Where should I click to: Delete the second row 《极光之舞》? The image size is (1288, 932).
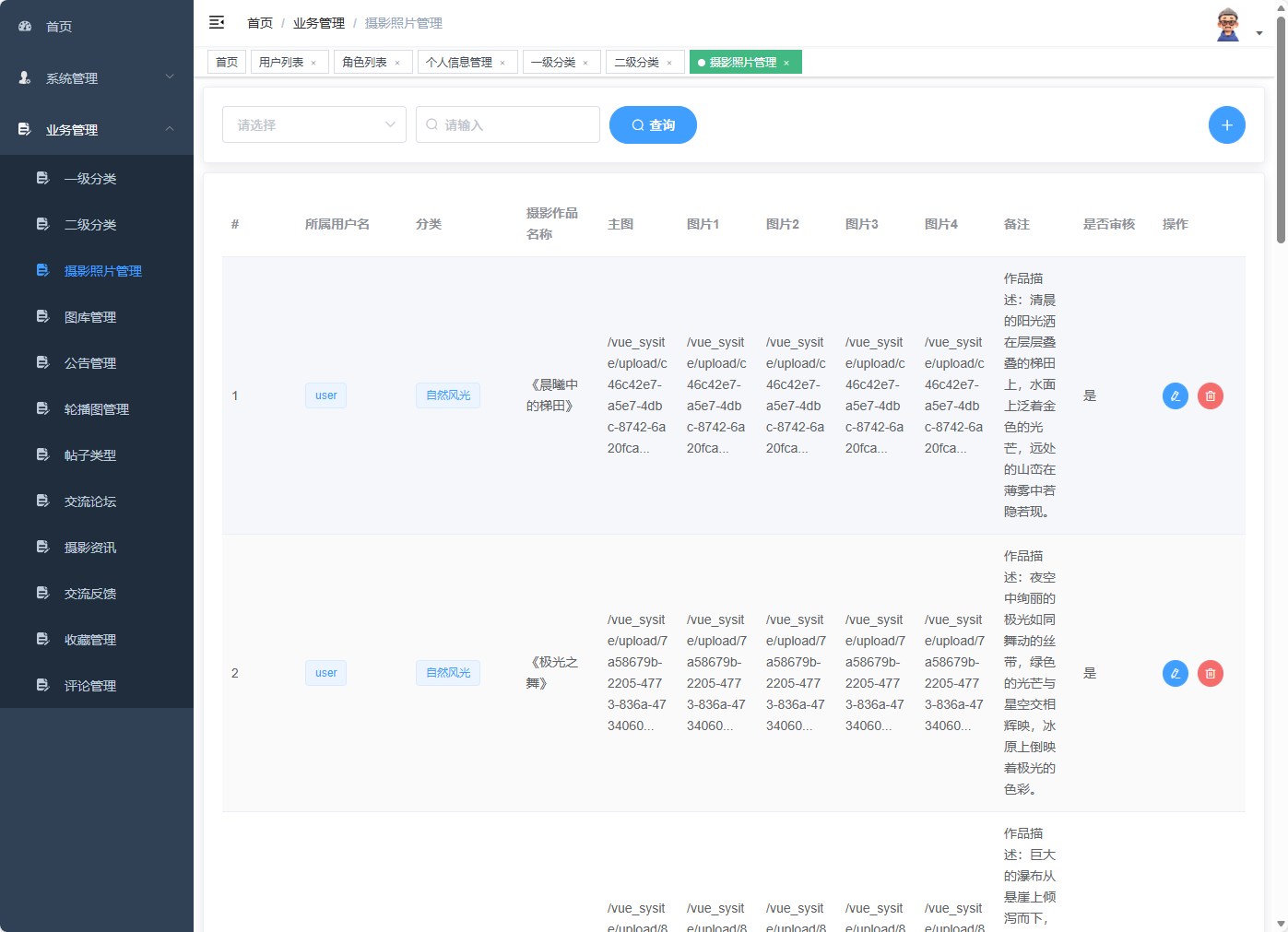point(1210,673)
